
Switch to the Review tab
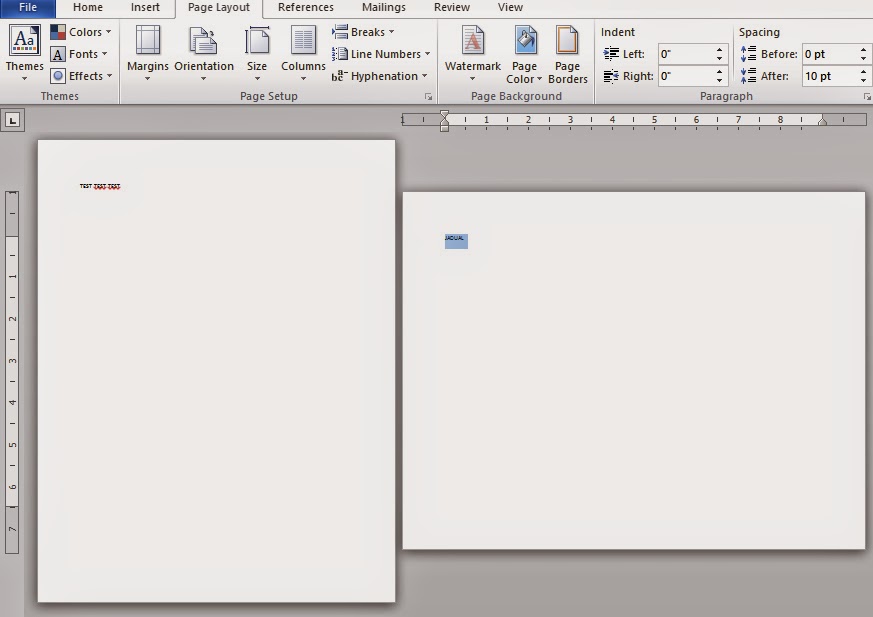click(452, 7)
